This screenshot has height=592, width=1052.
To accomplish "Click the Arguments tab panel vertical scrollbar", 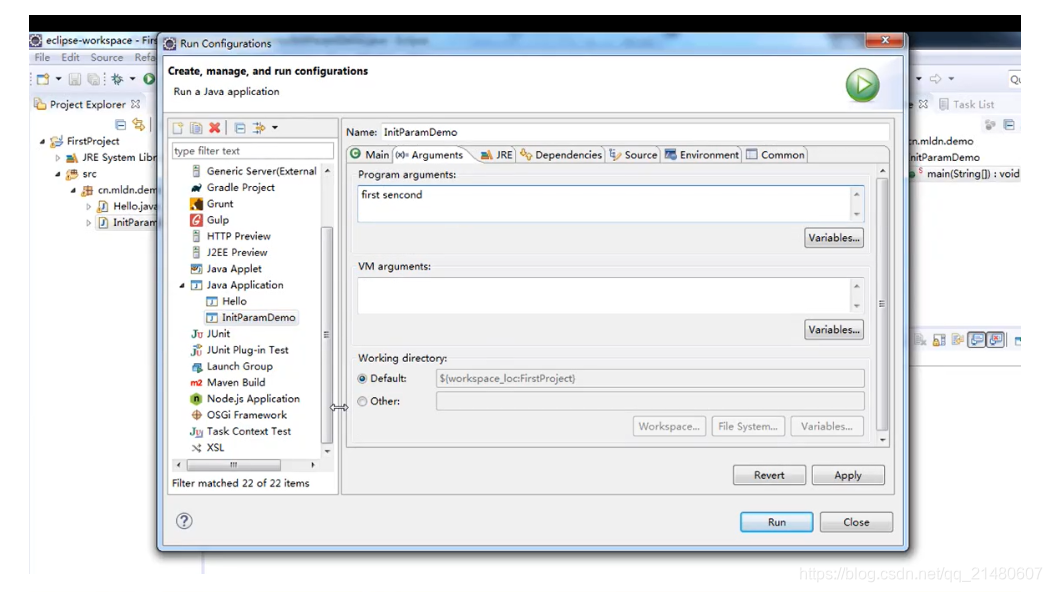I will 882,304.
